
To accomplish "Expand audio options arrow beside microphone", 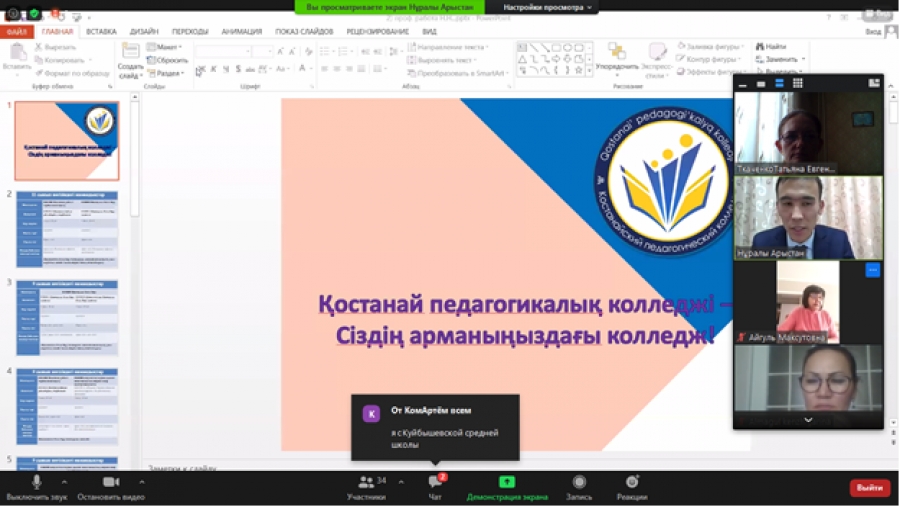I will click(x=64, y=482).
